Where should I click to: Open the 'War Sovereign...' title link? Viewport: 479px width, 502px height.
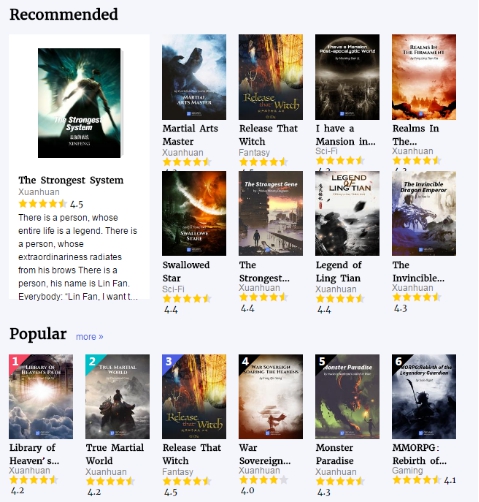pos(265,454)
